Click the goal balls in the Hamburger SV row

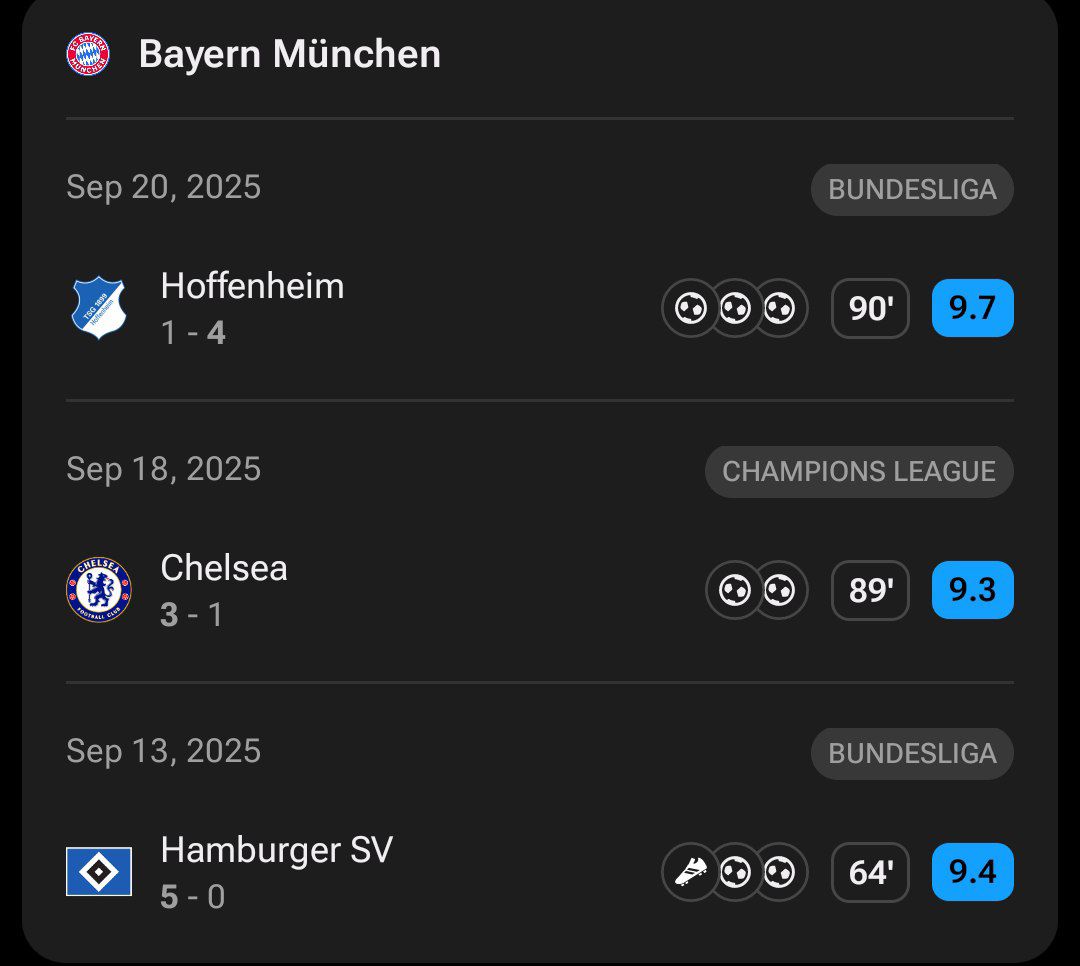[757, 872]
